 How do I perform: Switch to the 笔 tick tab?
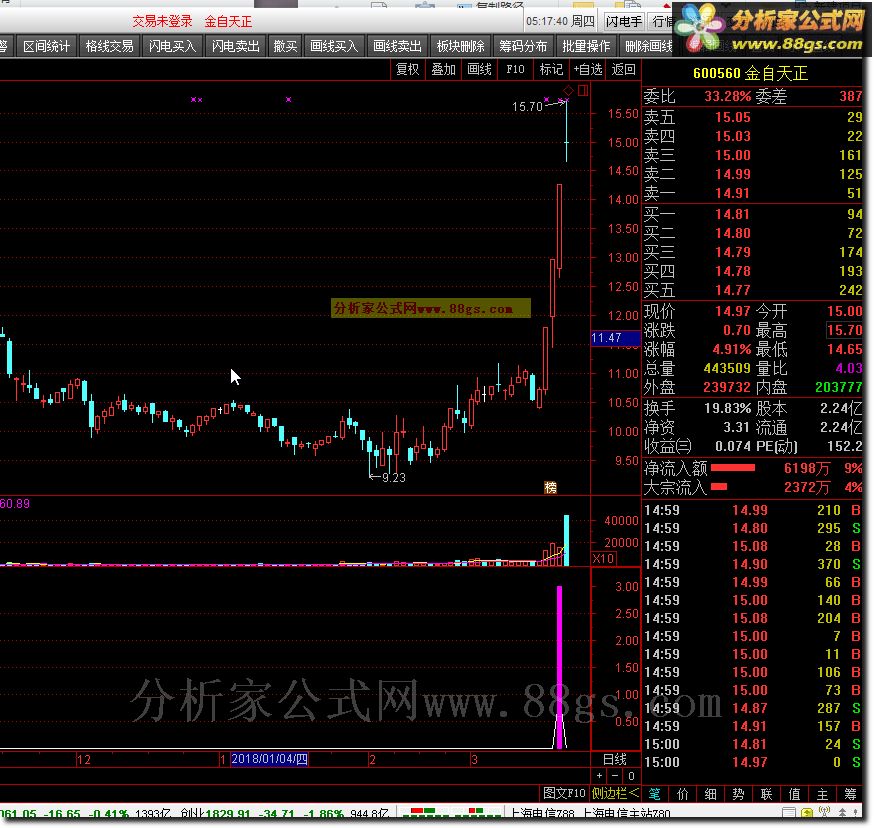coord(654,793)
